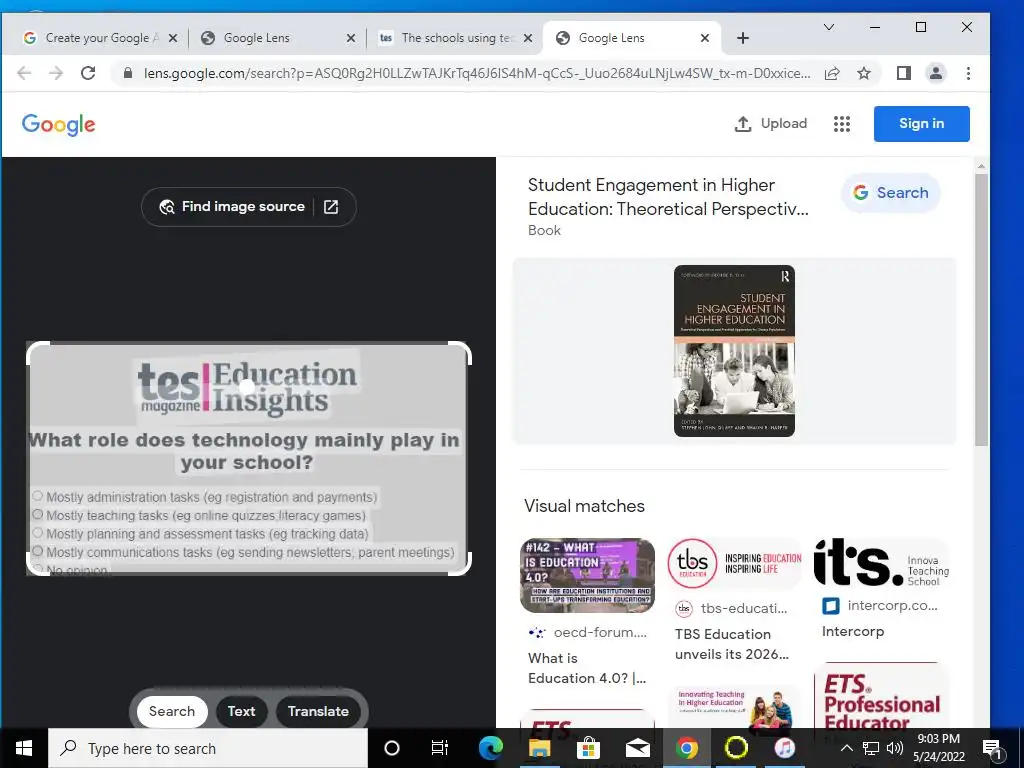This screenshot has height=768, width=1024.
Task: Open image source in new tab icon
Action: pyautogui.click(x=331, y=206)
